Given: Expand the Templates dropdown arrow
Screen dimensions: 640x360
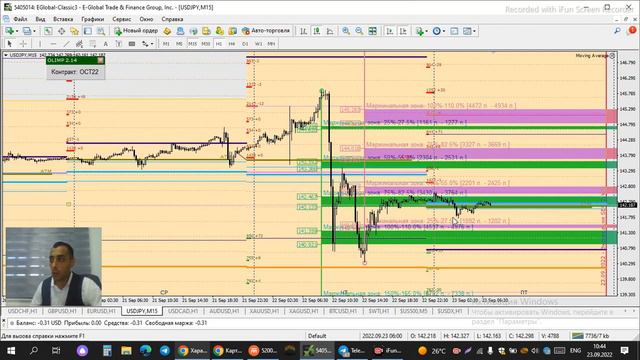Looking at the screenshot, I should [474, 31].
